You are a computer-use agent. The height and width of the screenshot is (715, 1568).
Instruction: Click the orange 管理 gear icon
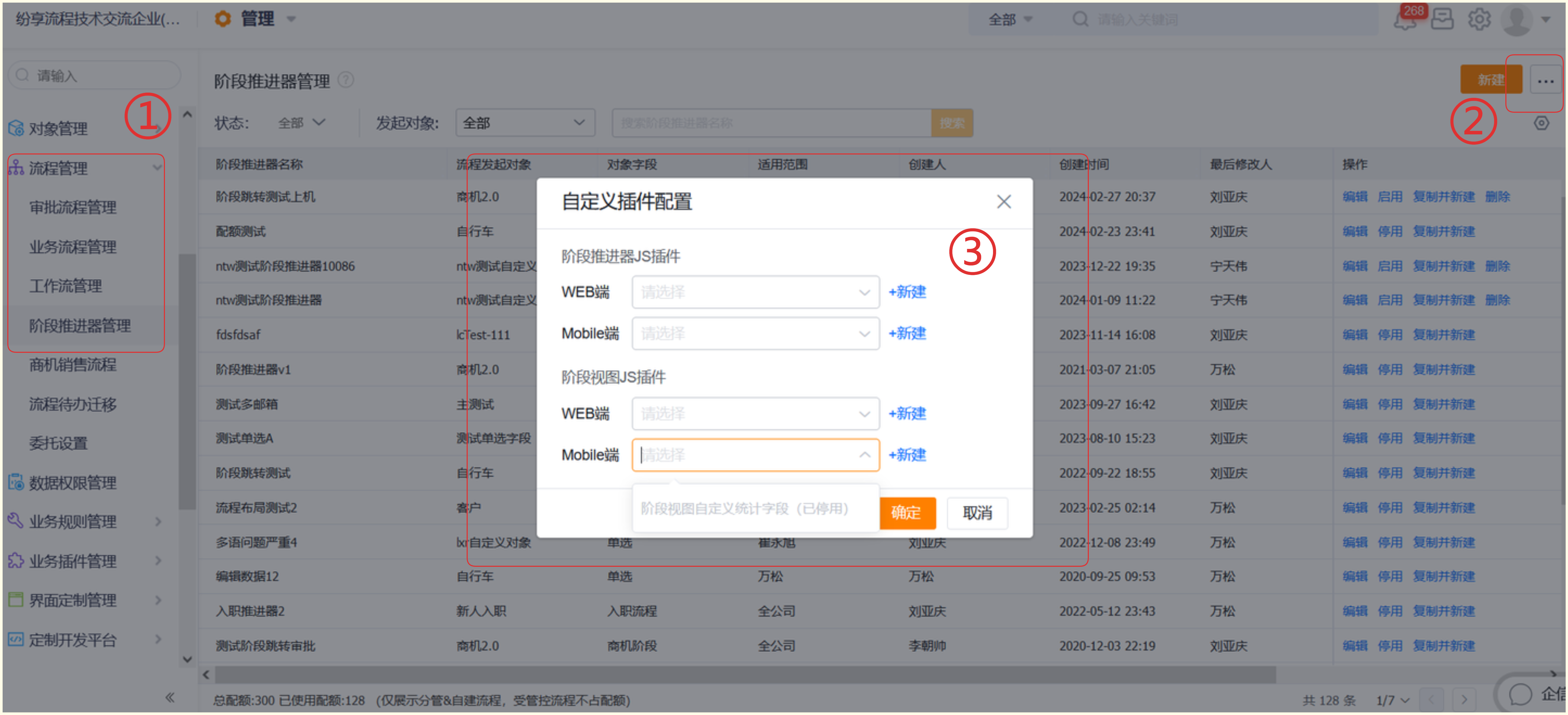(223, 19)
